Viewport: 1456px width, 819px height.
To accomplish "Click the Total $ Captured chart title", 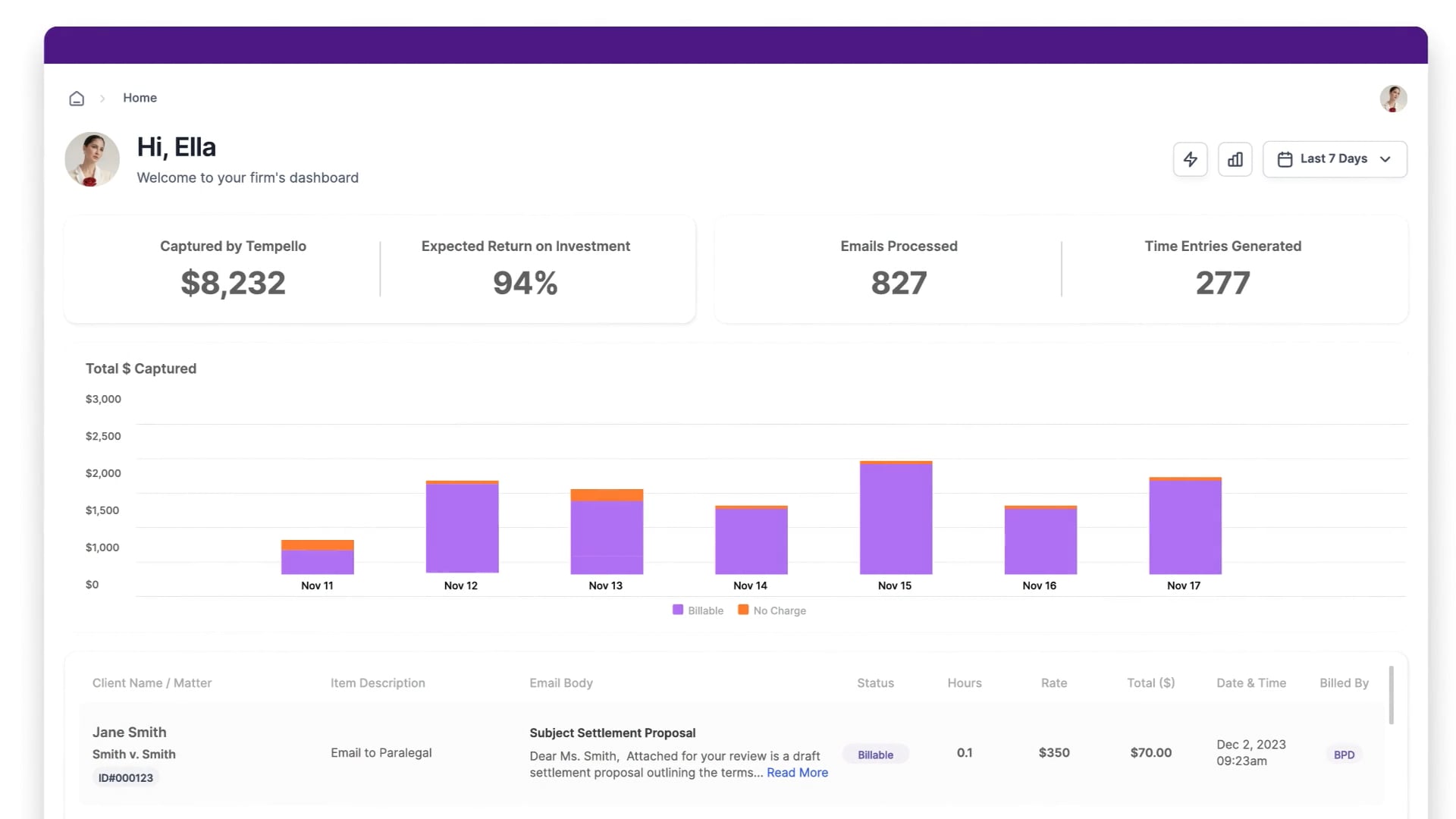I will coord(140,369).
